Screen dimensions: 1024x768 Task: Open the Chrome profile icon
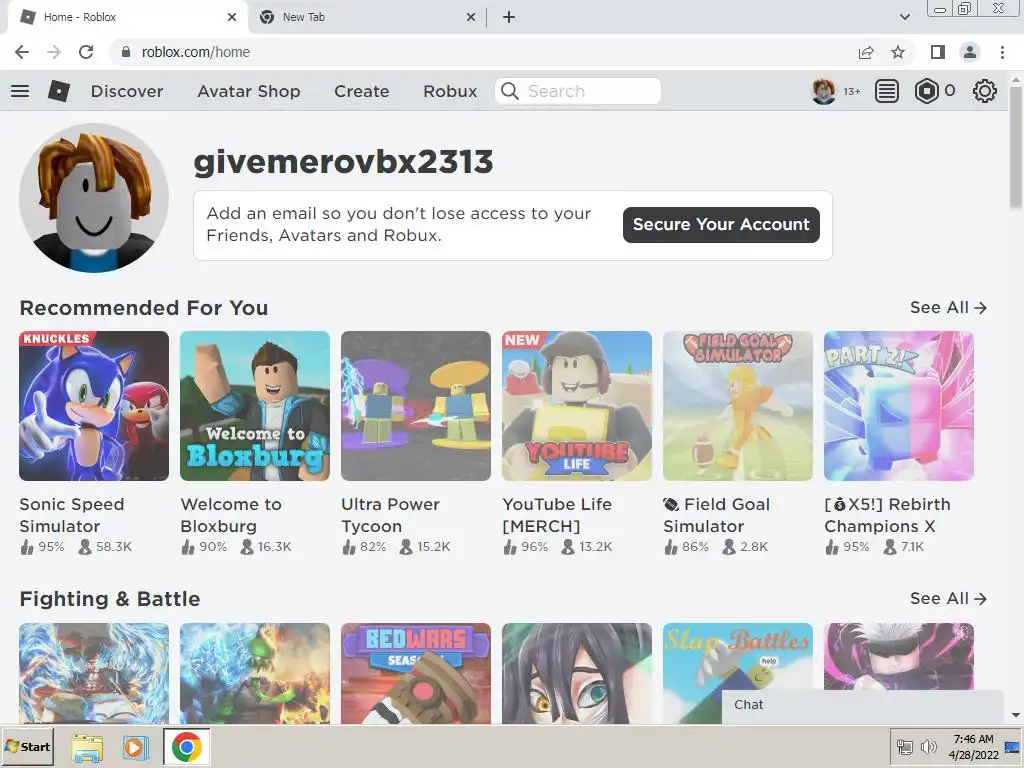point(970,52)
